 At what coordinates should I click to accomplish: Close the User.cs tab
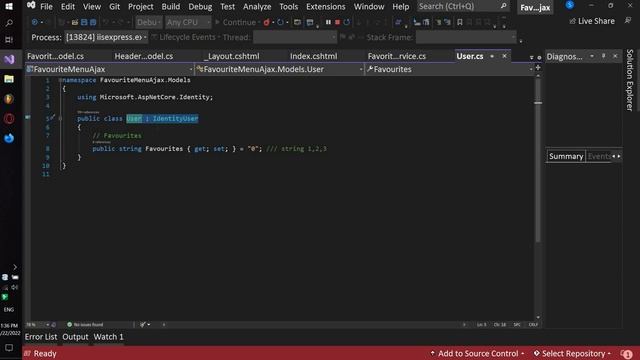click(504, 56)
